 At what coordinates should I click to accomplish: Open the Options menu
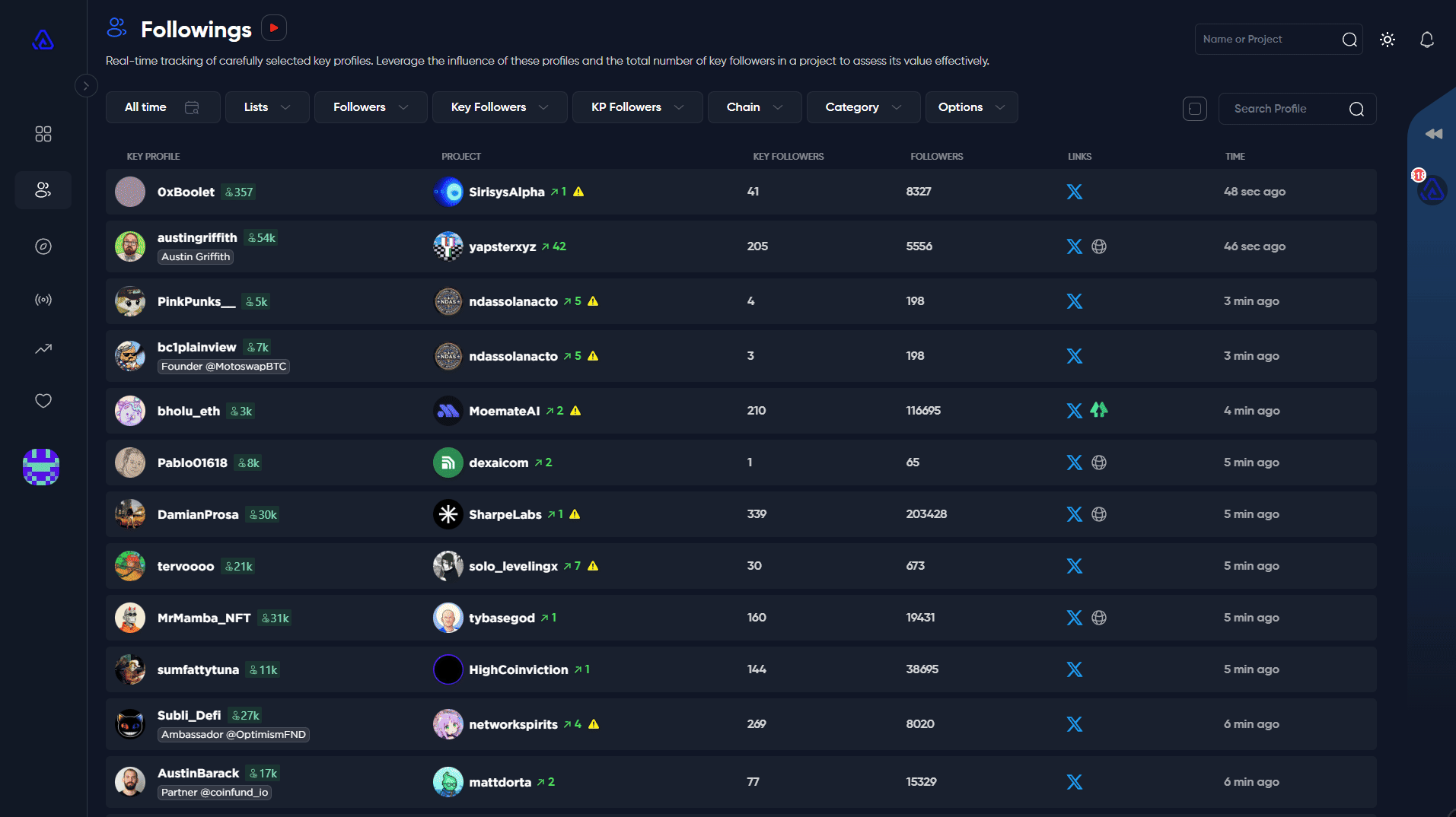[970, 107]
